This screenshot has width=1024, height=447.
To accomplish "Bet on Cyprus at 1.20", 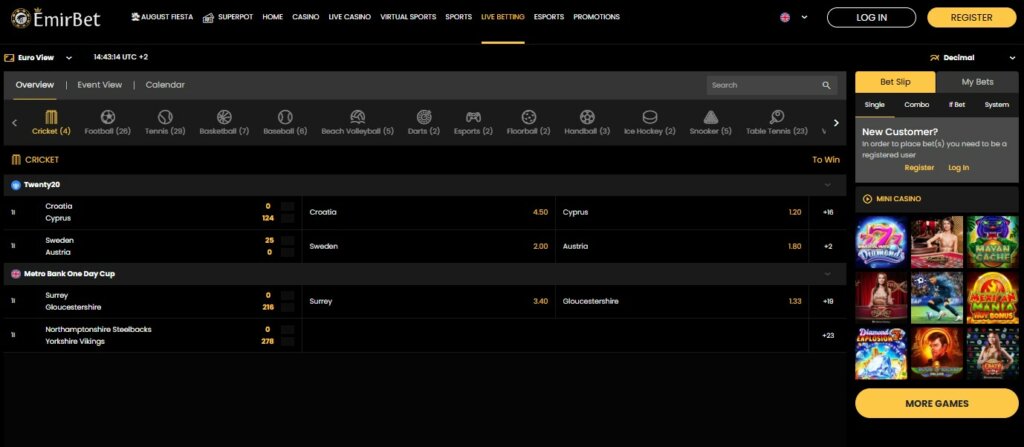I will coord(682,212).
